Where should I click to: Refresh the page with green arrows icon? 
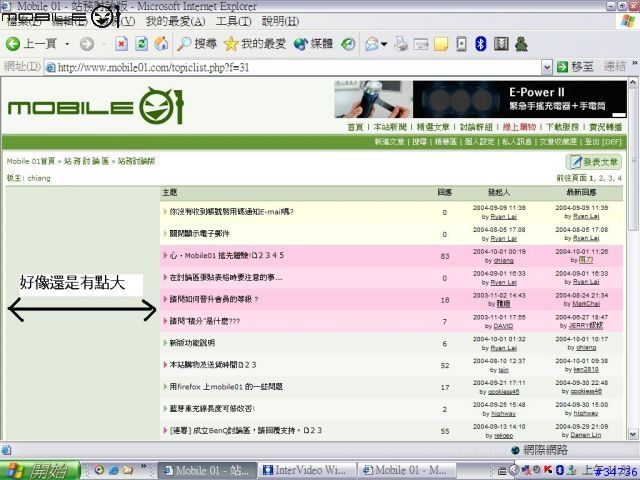coord(141,44)
